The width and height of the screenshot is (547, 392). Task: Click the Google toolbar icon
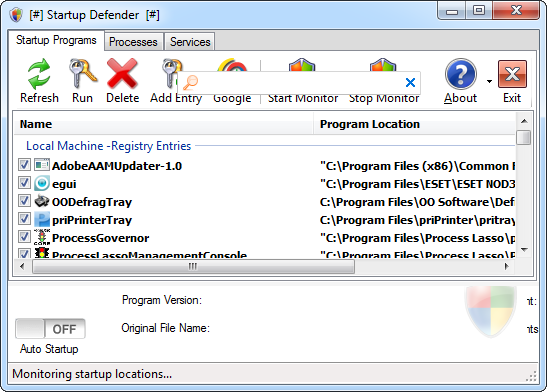click(x=232, y=66)
